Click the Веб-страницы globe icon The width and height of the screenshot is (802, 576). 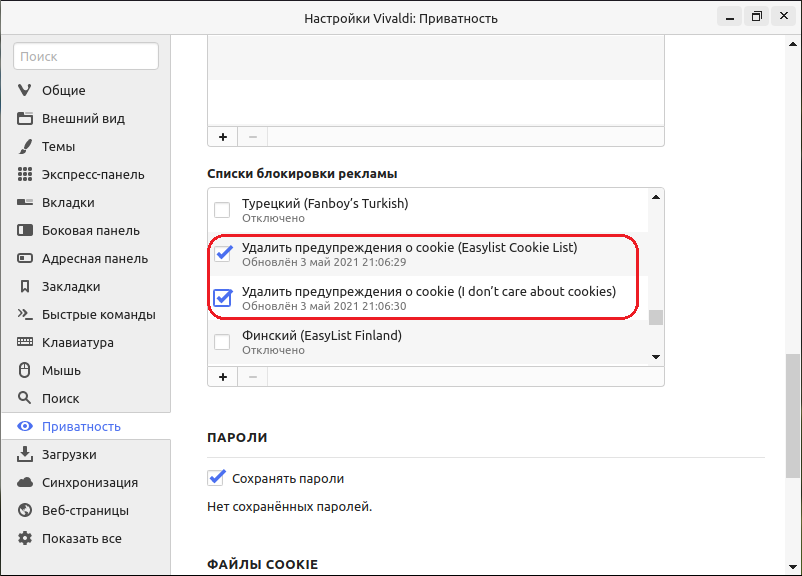click(25, 510)
